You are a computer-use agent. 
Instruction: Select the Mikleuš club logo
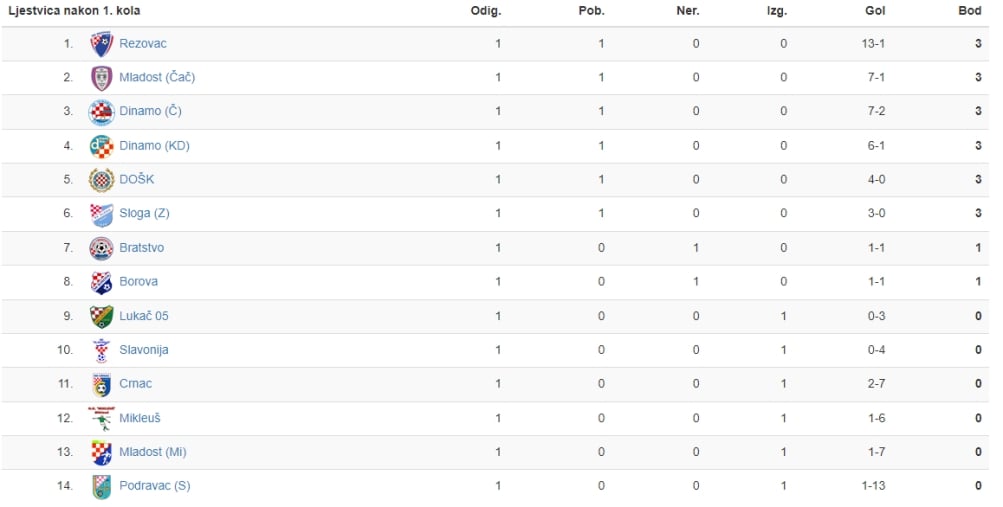[102, 418]
